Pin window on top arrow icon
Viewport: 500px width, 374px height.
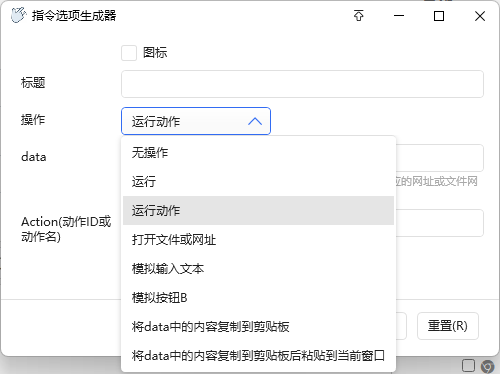(359, 16)
